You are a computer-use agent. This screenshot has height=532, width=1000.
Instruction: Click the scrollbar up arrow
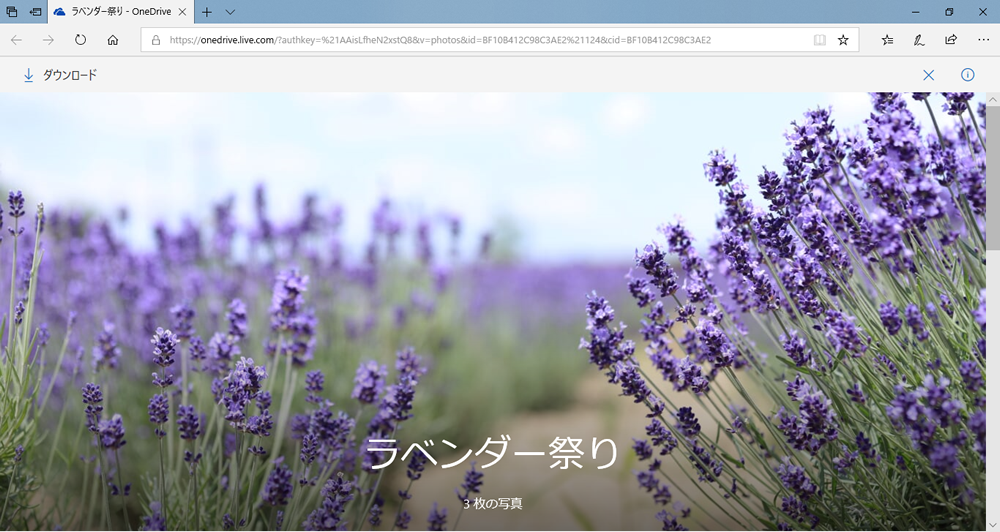(993, 100)
